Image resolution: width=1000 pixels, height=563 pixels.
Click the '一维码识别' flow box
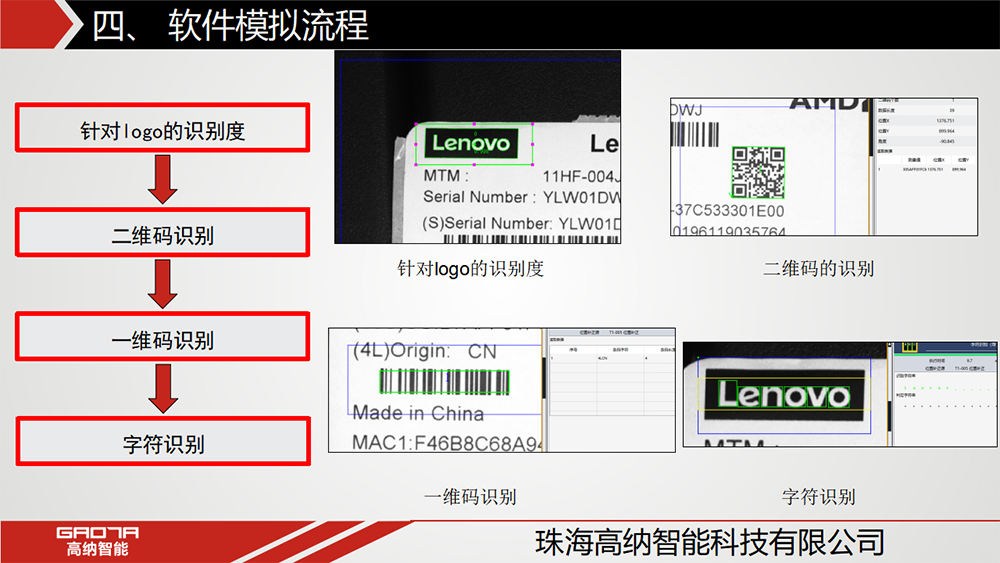163,337
